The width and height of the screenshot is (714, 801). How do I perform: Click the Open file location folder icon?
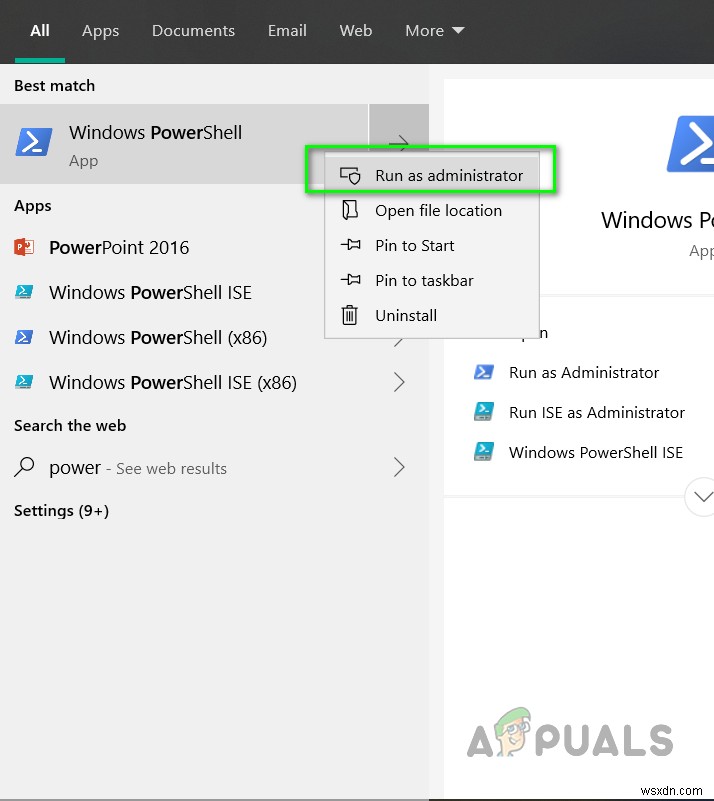tap(350, 210)
